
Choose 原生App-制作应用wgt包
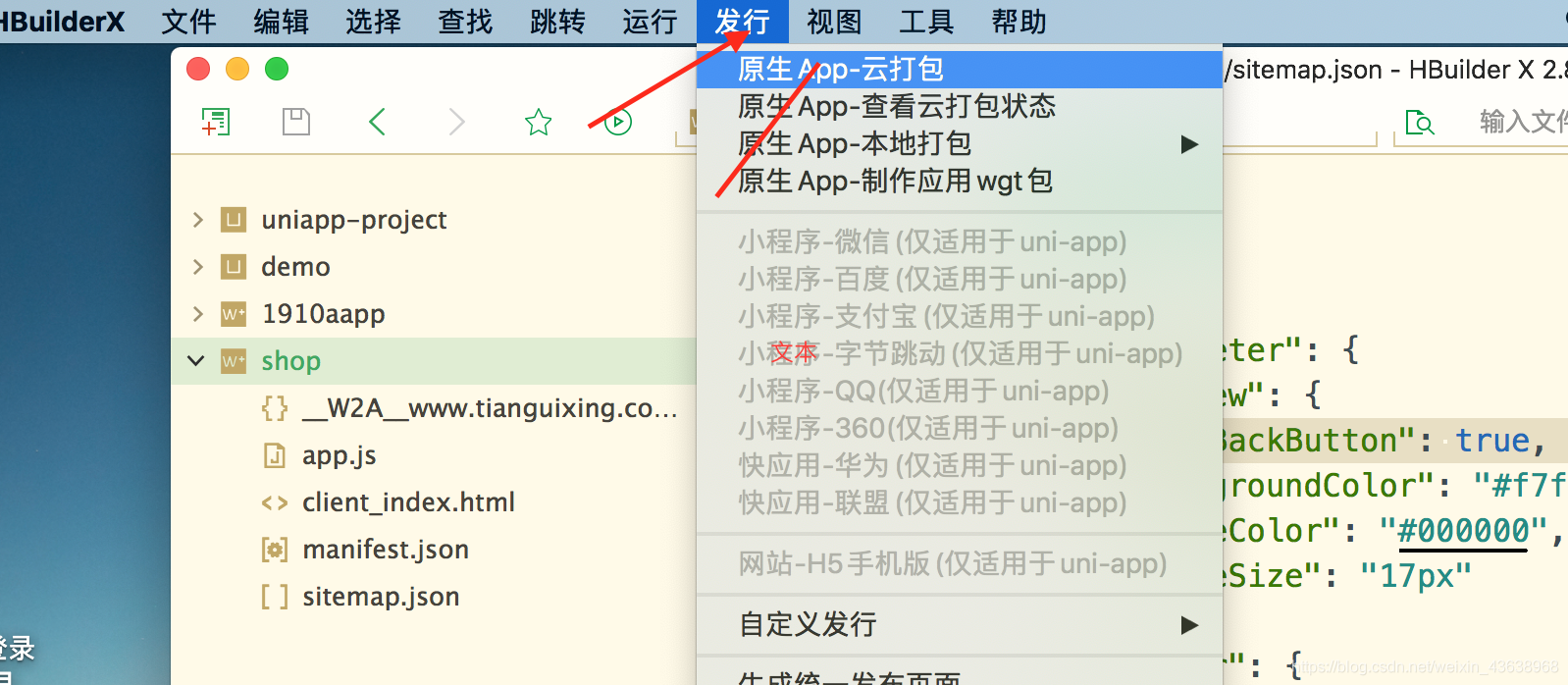[x=960, y=181]
